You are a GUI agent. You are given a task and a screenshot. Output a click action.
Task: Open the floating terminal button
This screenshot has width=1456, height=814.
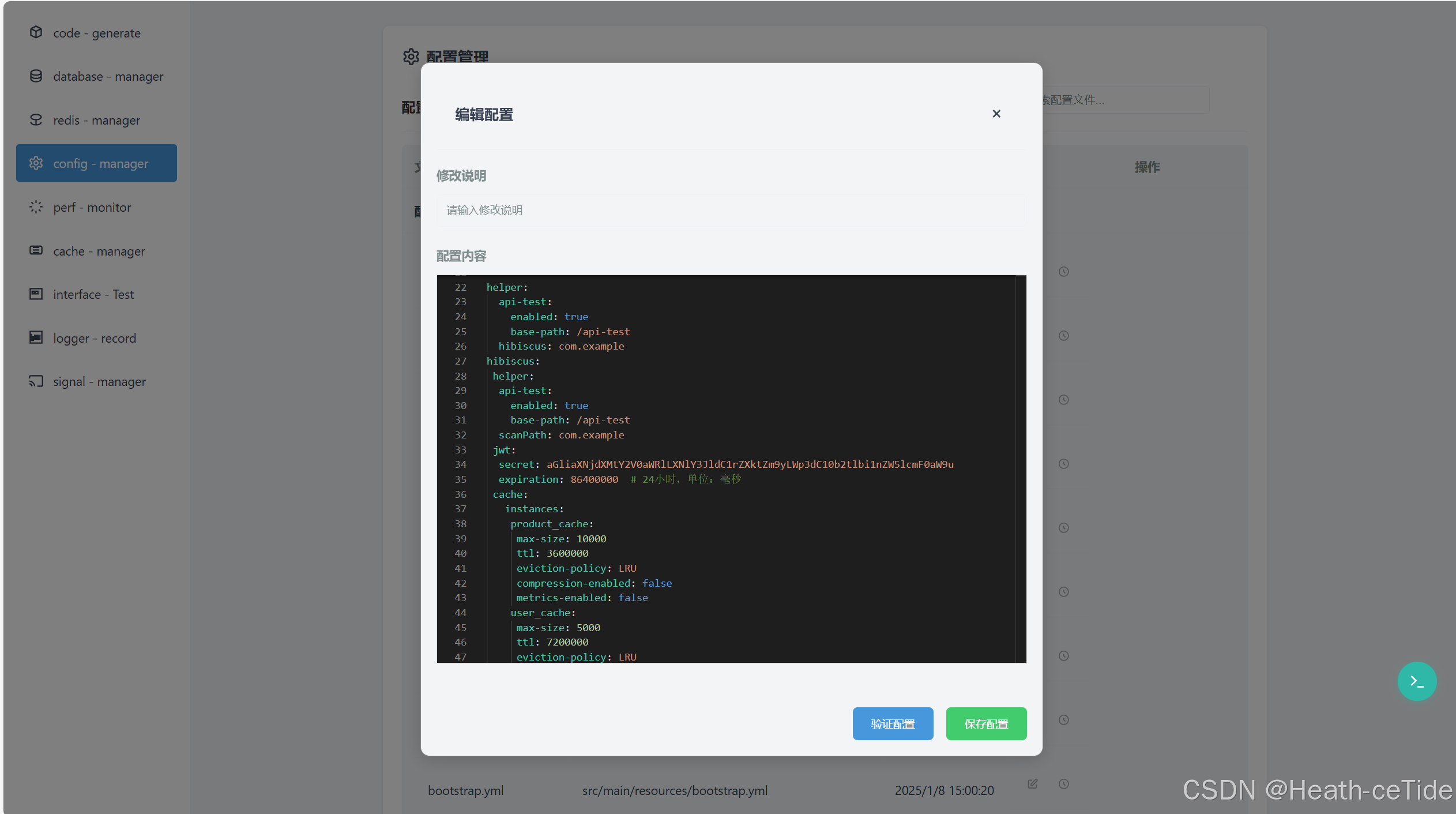1416,681
